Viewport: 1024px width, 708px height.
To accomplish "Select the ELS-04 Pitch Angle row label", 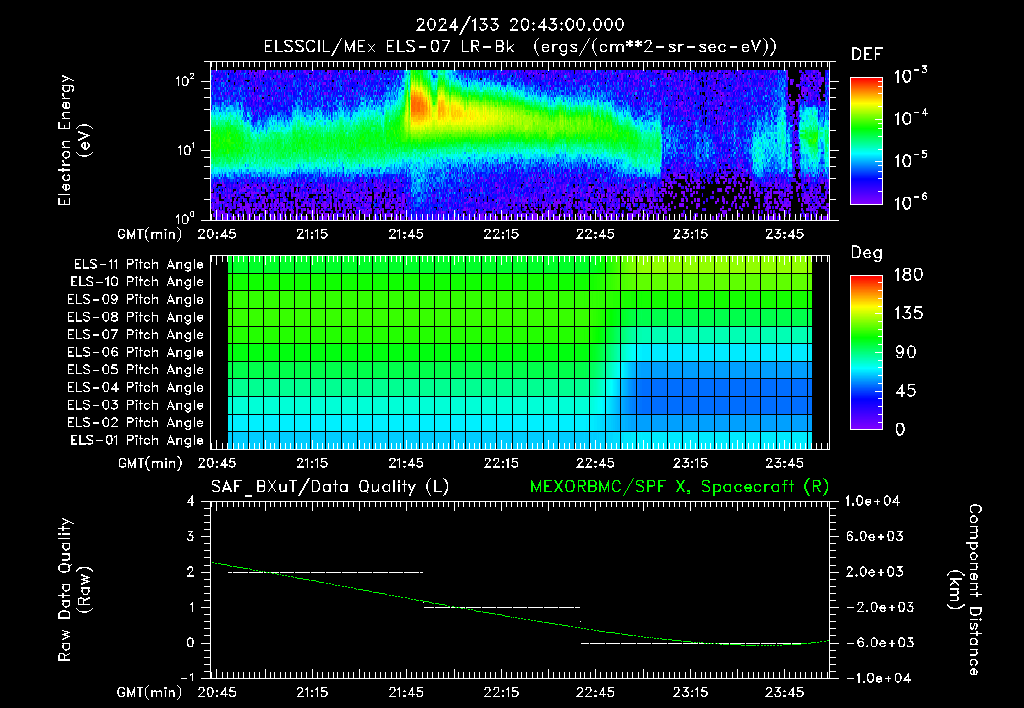I will pos(136,388).
